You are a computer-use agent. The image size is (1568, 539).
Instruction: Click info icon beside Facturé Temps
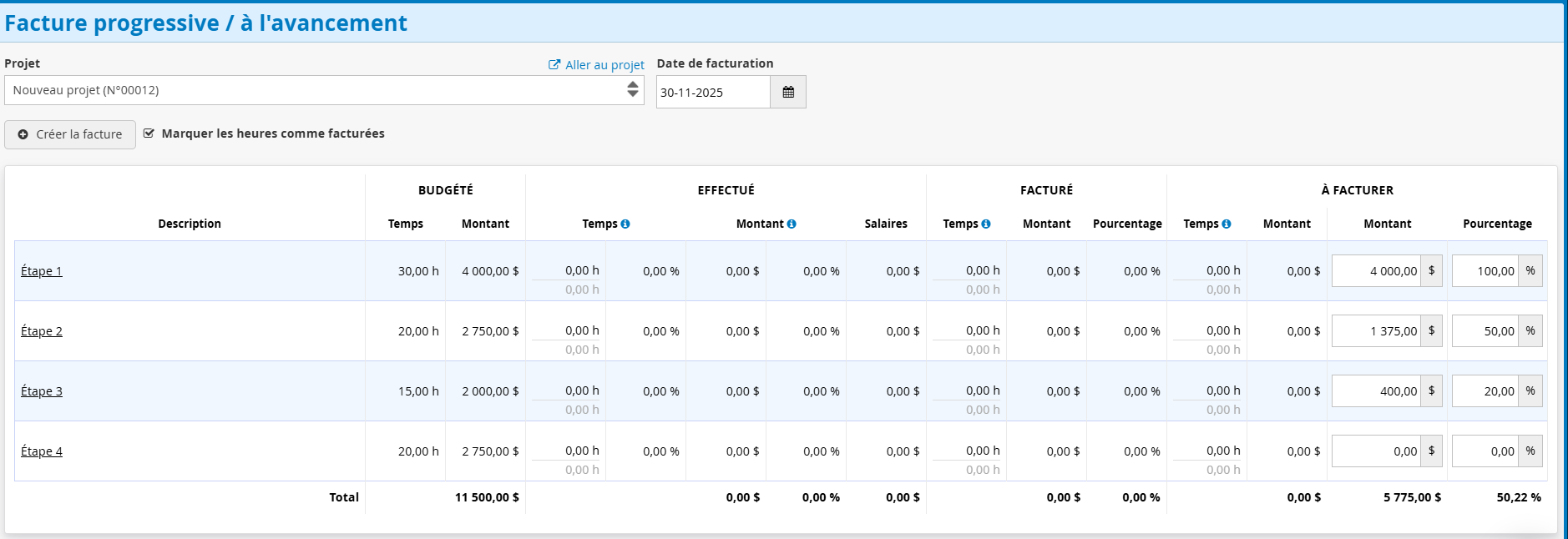point(986,224)
